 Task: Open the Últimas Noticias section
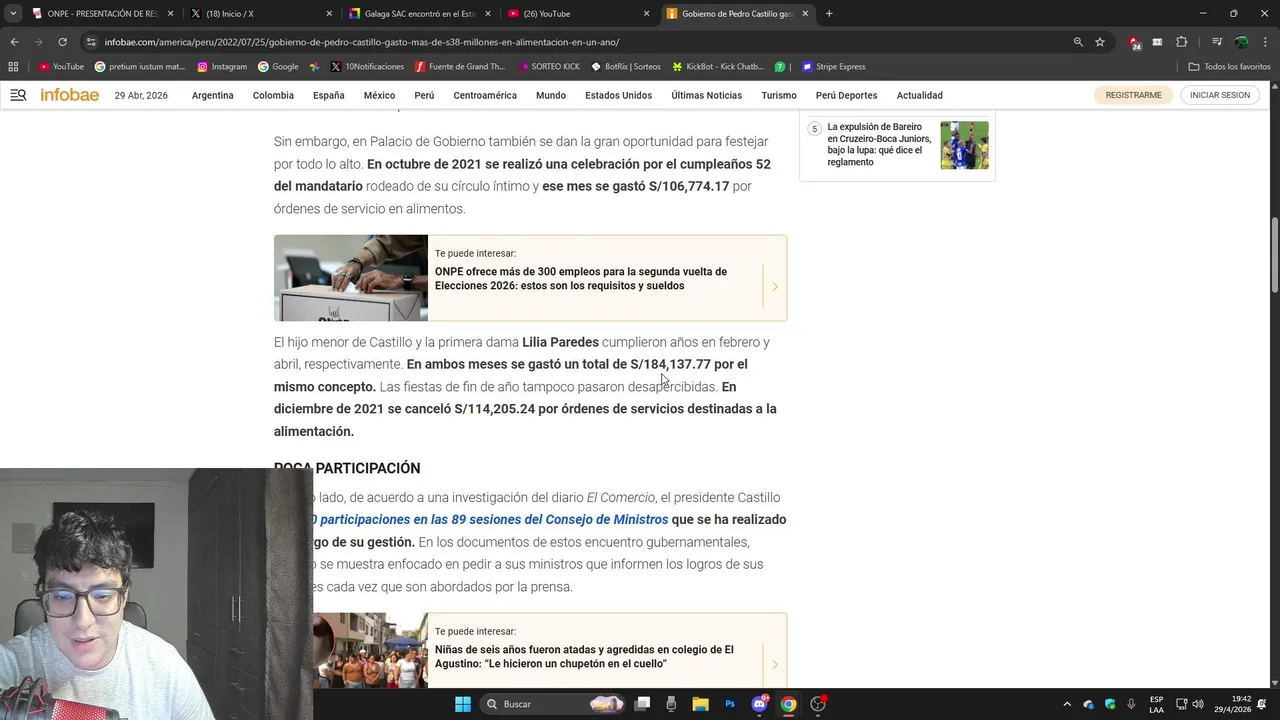coord(706,95)
